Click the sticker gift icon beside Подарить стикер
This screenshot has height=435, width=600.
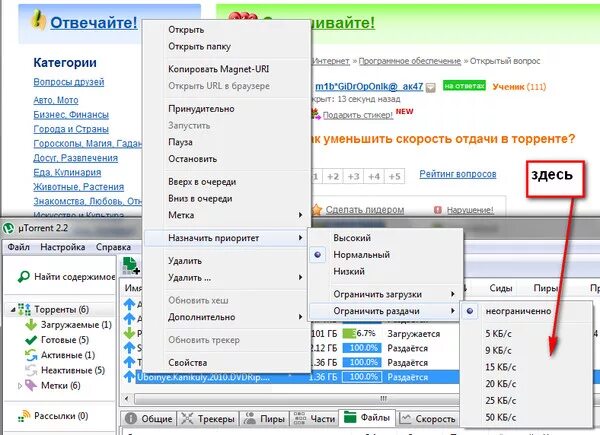click(x=316, y=114)
